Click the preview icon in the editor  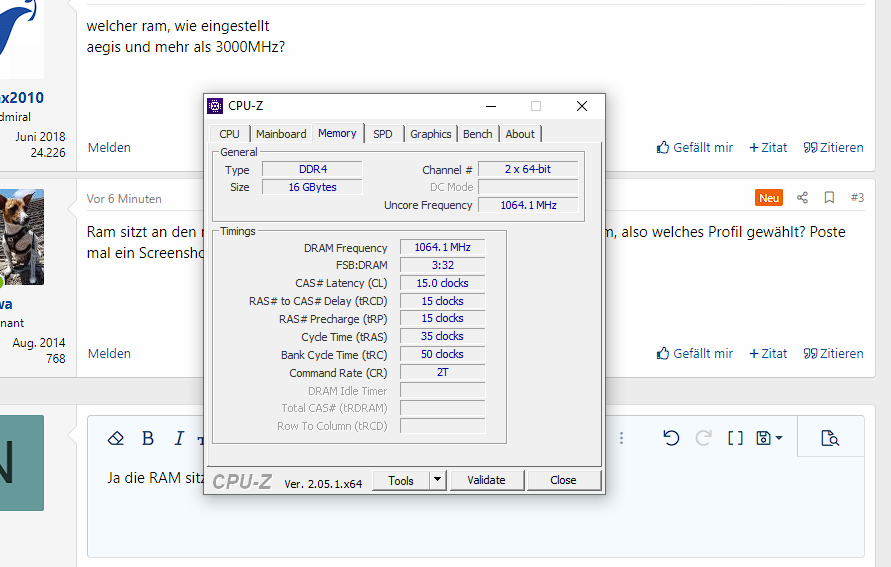[830, 438]
